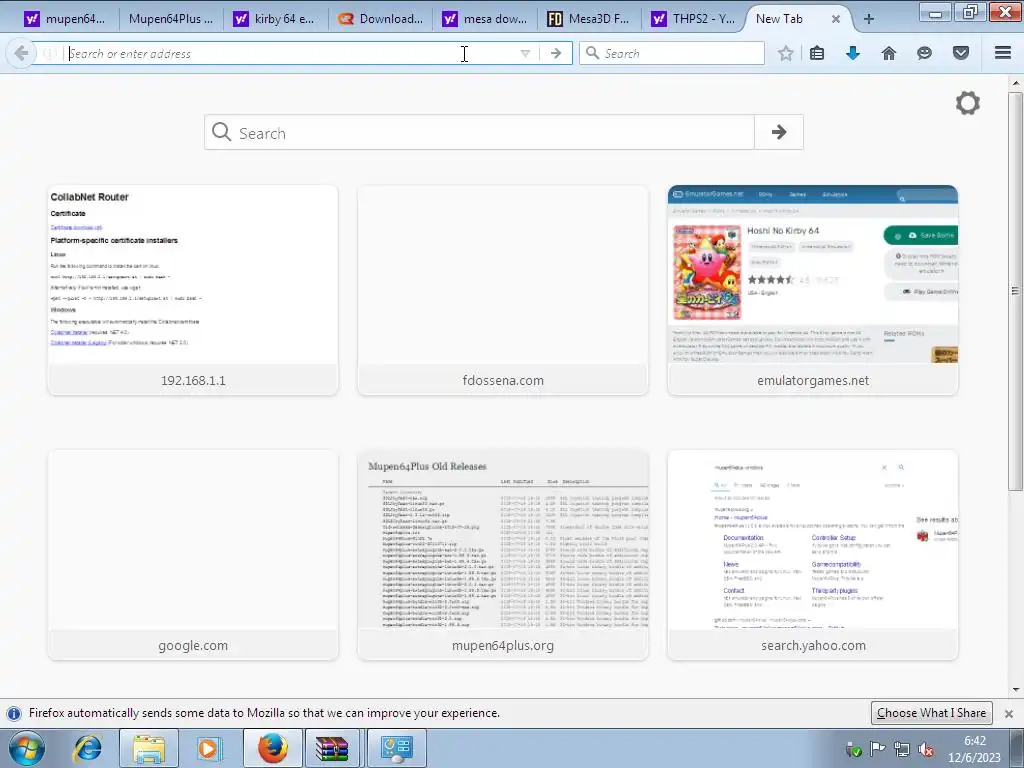
Task: Click the toolbar Search box
Action: point(672,54)
